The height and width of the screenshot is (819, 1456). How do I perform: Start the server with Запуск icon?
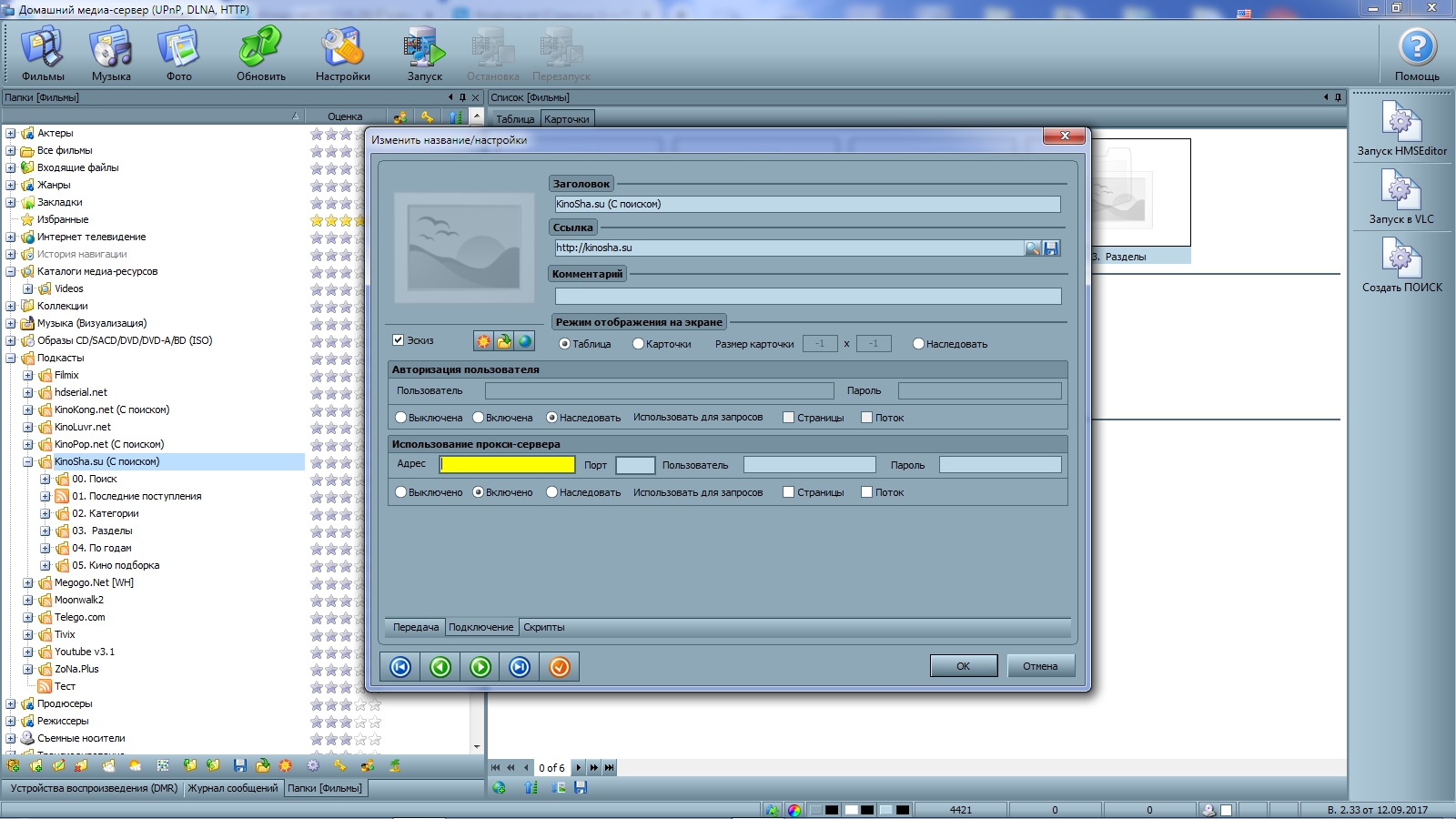coord(424,53)
